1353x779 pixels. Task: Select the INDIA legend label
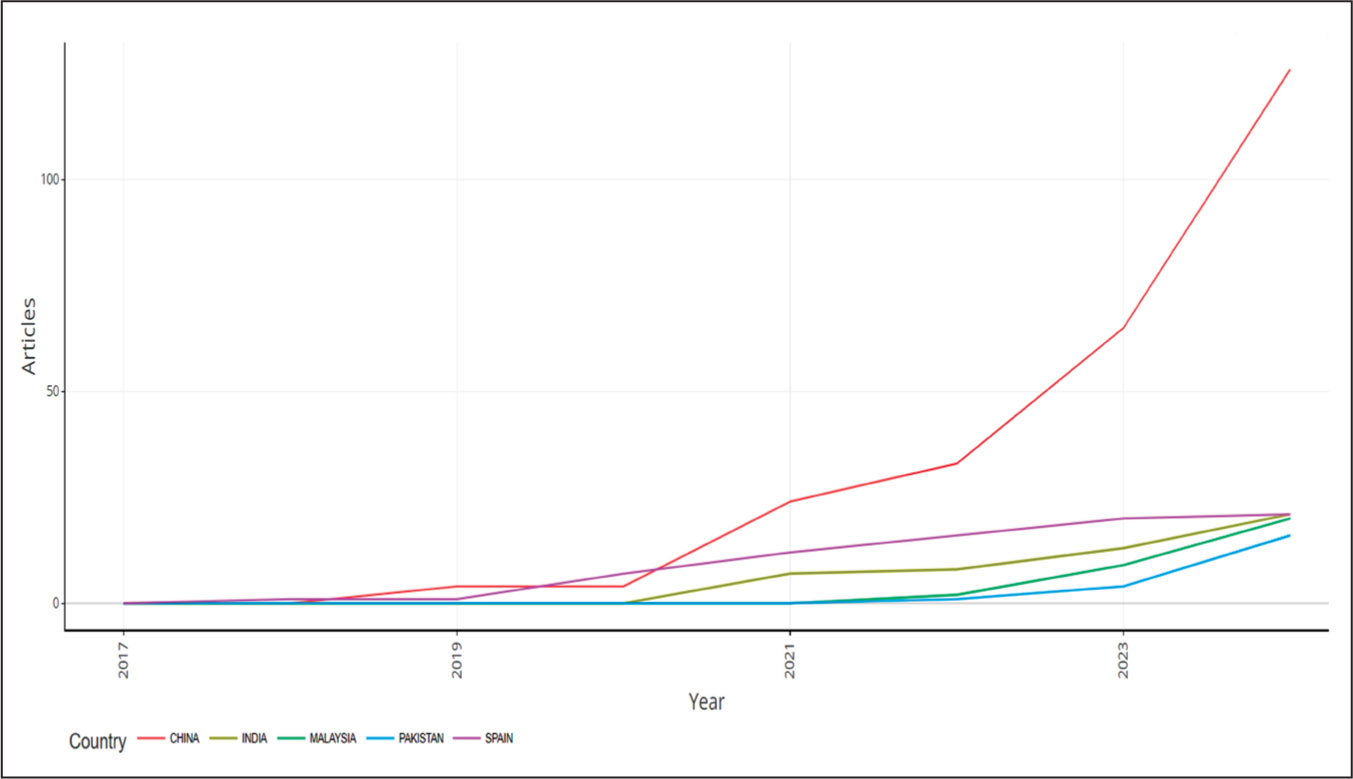tap(256, 739)
